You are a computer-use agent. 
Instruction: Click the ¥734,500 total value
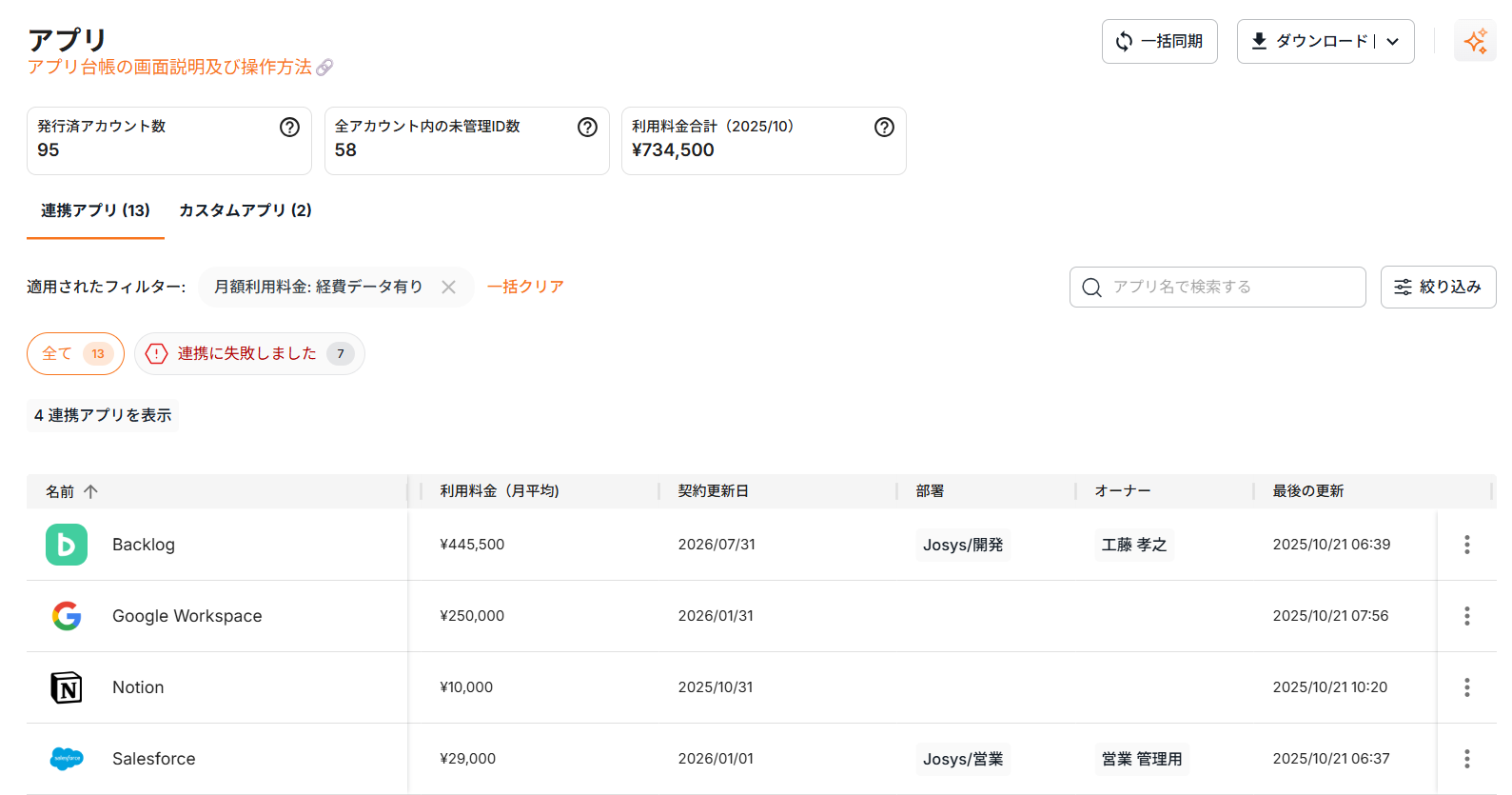pos(673,150)
